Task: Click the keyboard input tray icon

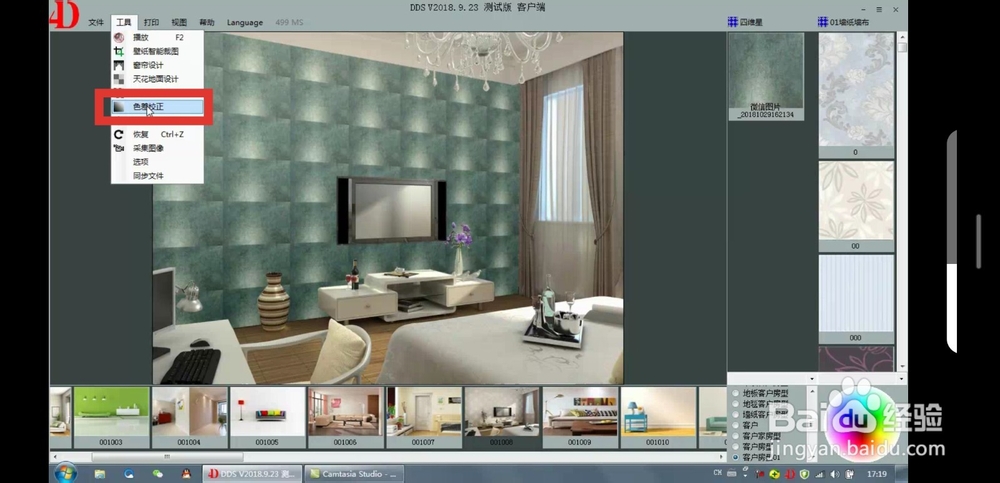Action: 732,474
